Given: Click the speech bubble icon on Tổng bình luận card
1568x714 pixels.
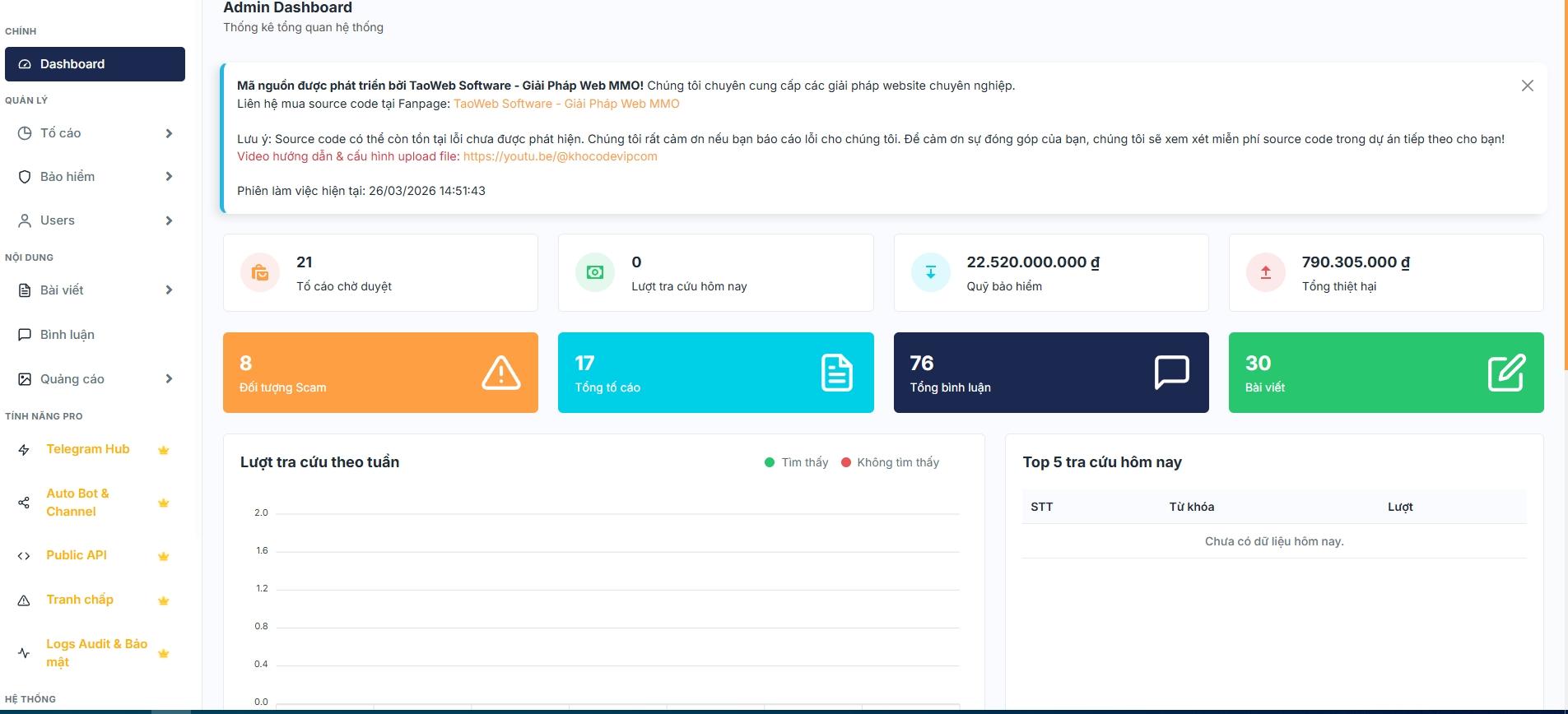Looking at the screenshot, I should tap(1171, 373).
